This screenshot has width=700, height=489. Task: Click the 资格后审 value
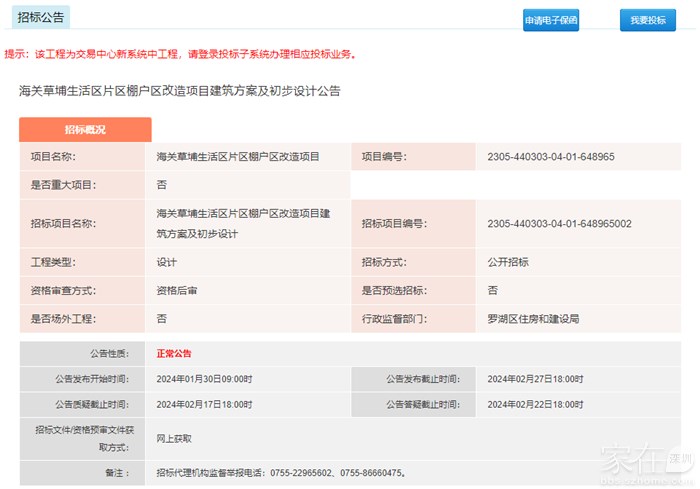[177, 290]
